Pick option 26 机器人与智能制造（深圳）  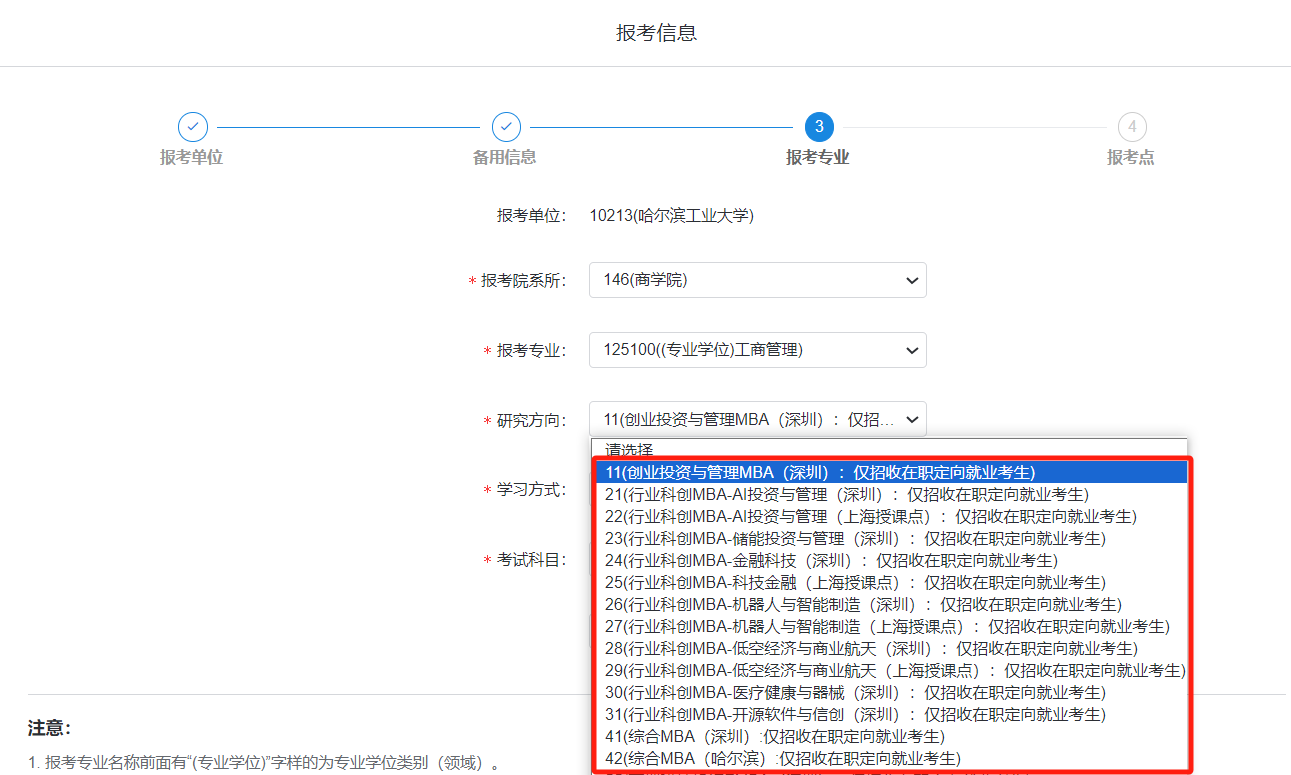[862, 604]
